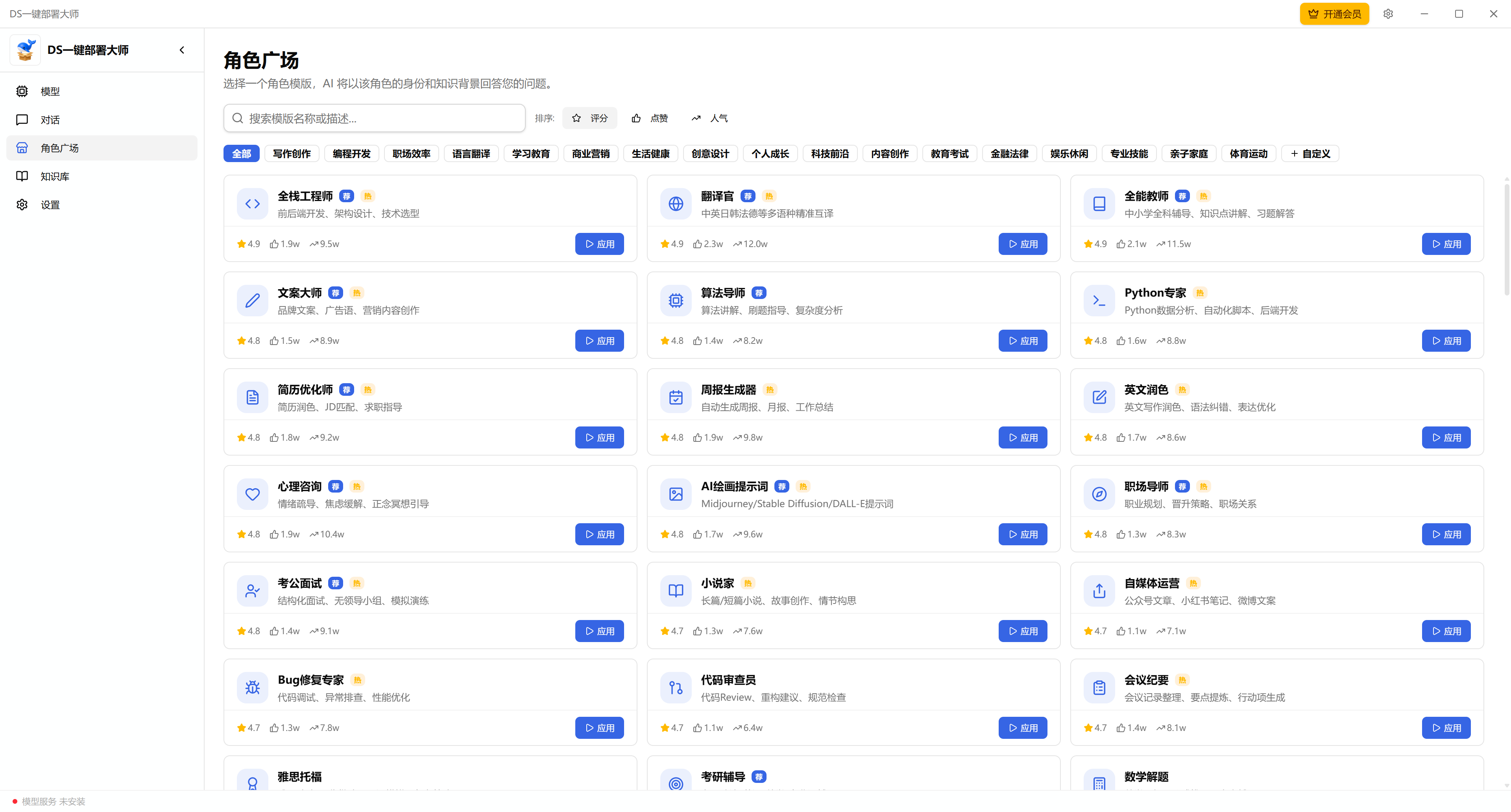The image size is (1511, 812).
Task: Filter by 编程开发 category
Action: coord(351,153)
